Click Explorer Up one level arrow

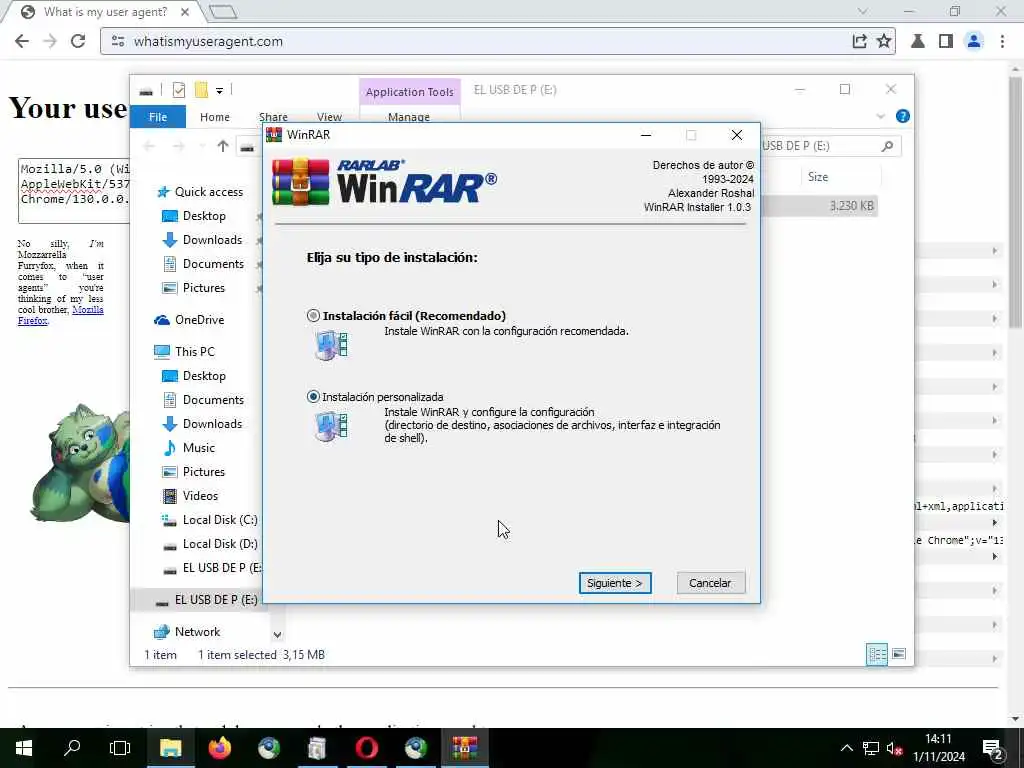point(223,146)
